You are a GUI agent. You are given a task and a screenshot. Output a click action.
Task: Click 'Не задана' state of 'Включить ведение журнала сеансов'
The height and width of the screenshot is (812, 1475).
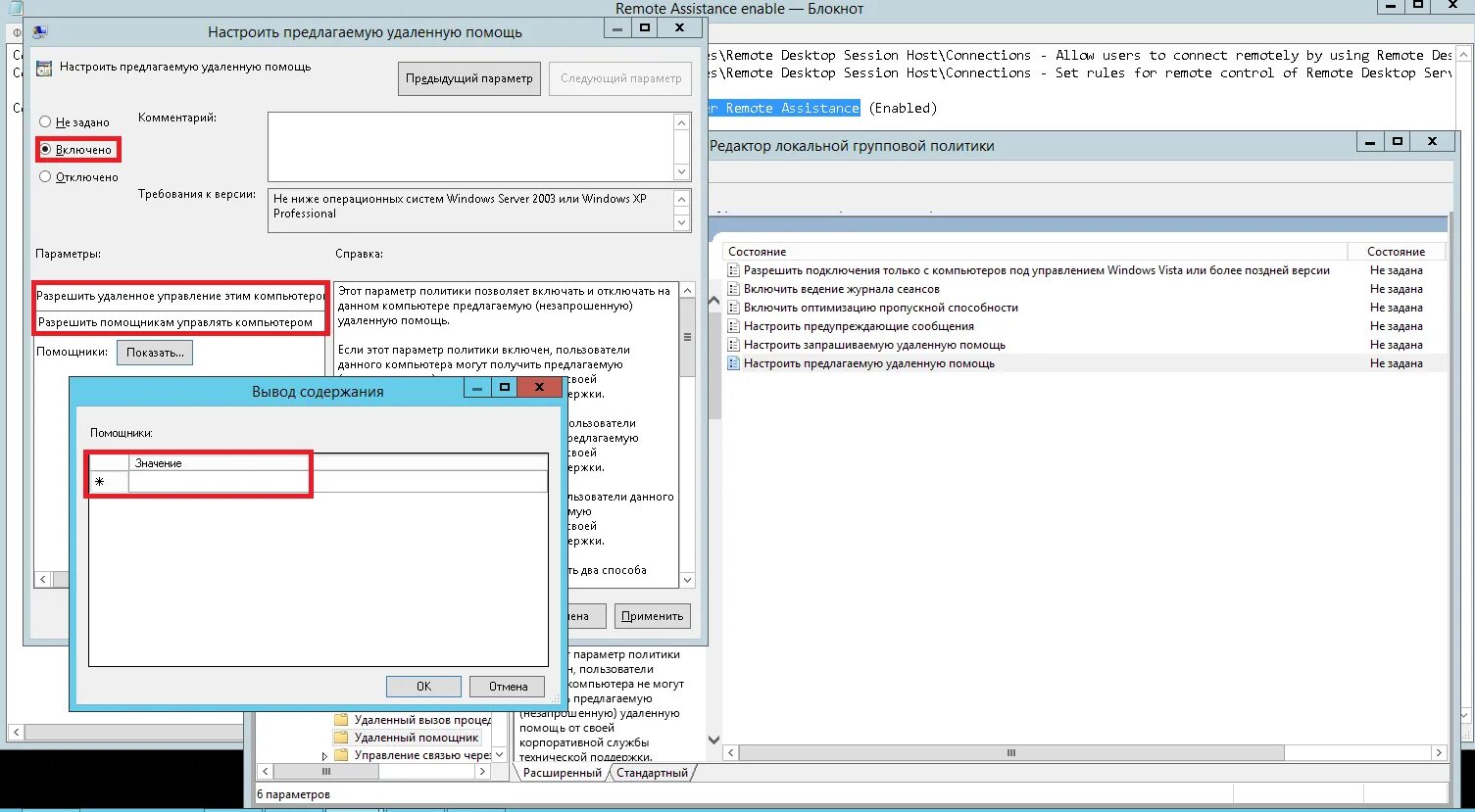pos(1397,289)
